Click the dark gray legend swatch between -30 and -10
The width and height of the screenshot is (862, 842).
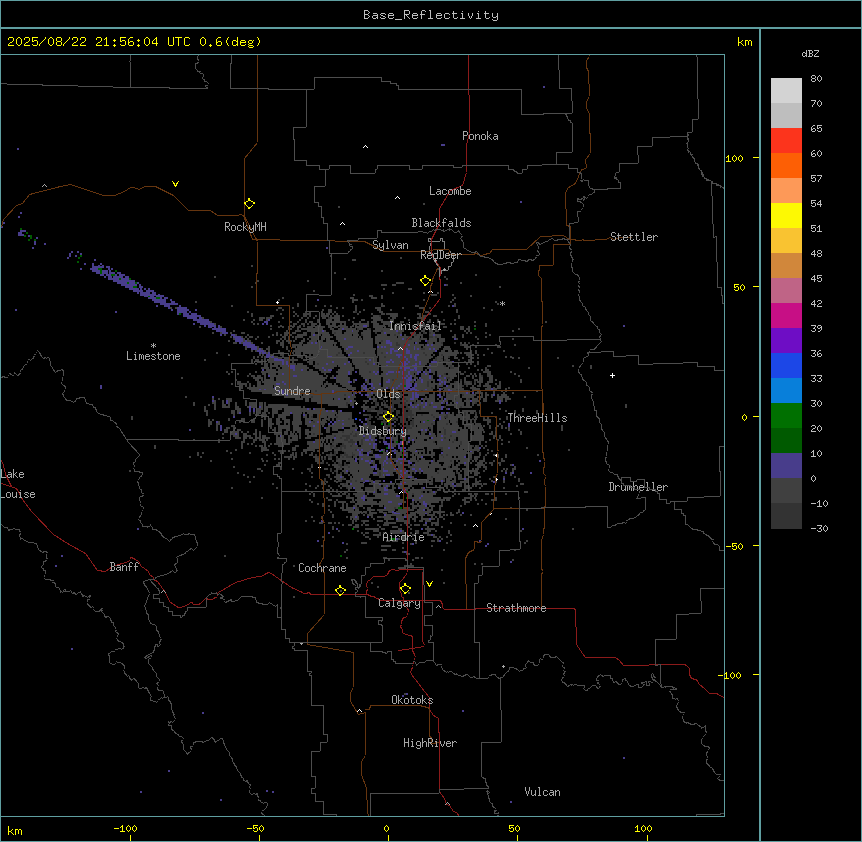786,516
